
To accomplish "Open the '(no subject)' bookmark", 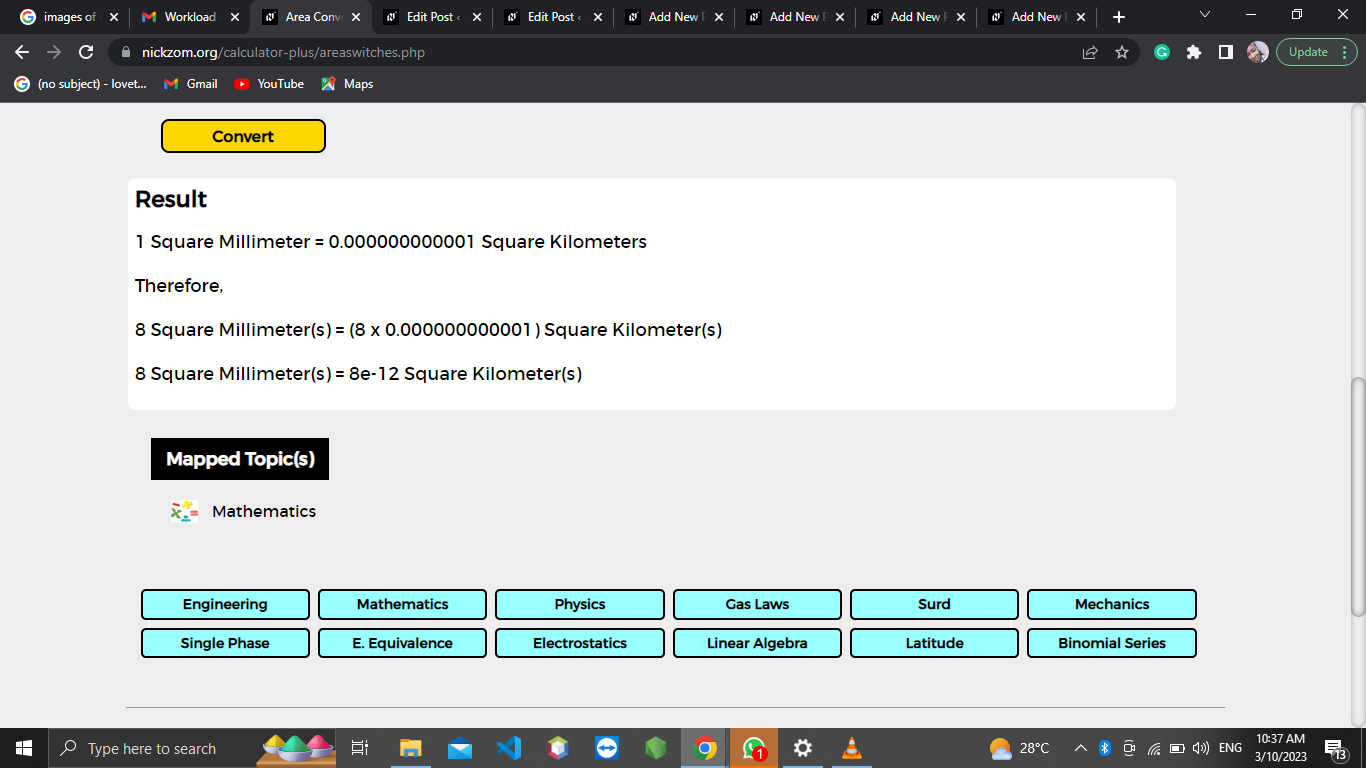I will coord(80,84).
